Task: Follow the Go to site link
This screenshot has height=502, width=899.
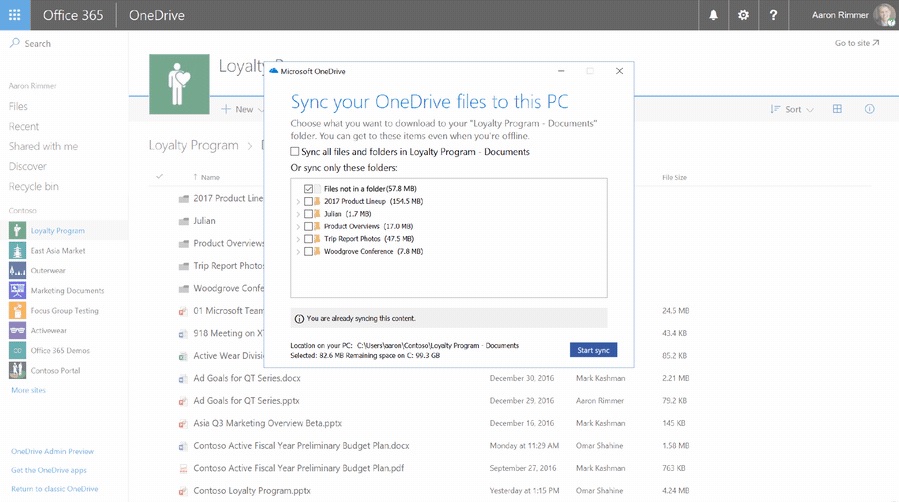Action: 857,43
